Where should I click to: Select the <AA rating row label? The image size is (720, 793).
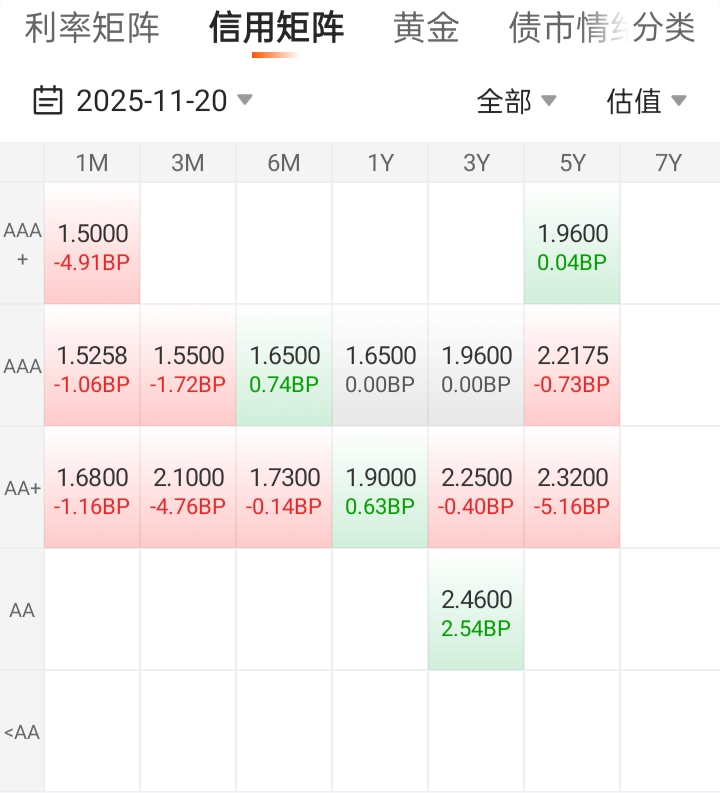pos(22,733)
